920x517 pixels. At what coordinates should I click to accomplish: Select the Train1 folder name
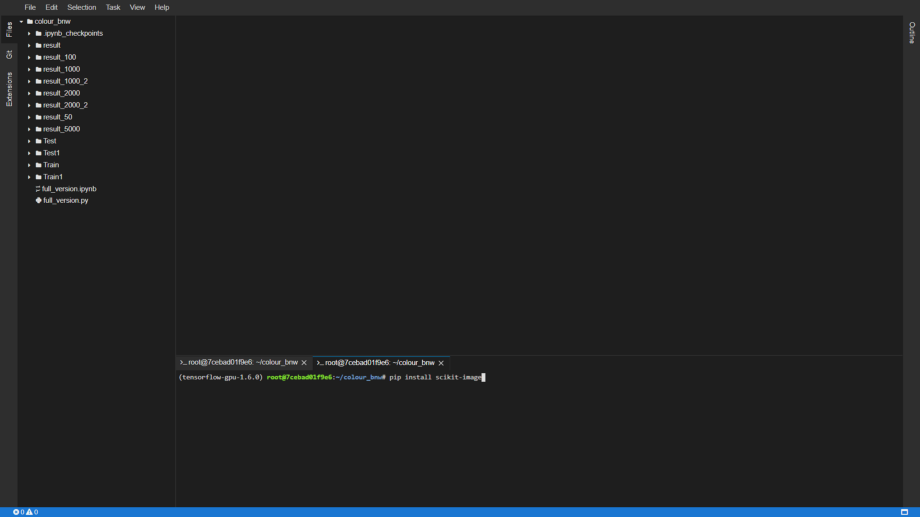click(53, 177)
